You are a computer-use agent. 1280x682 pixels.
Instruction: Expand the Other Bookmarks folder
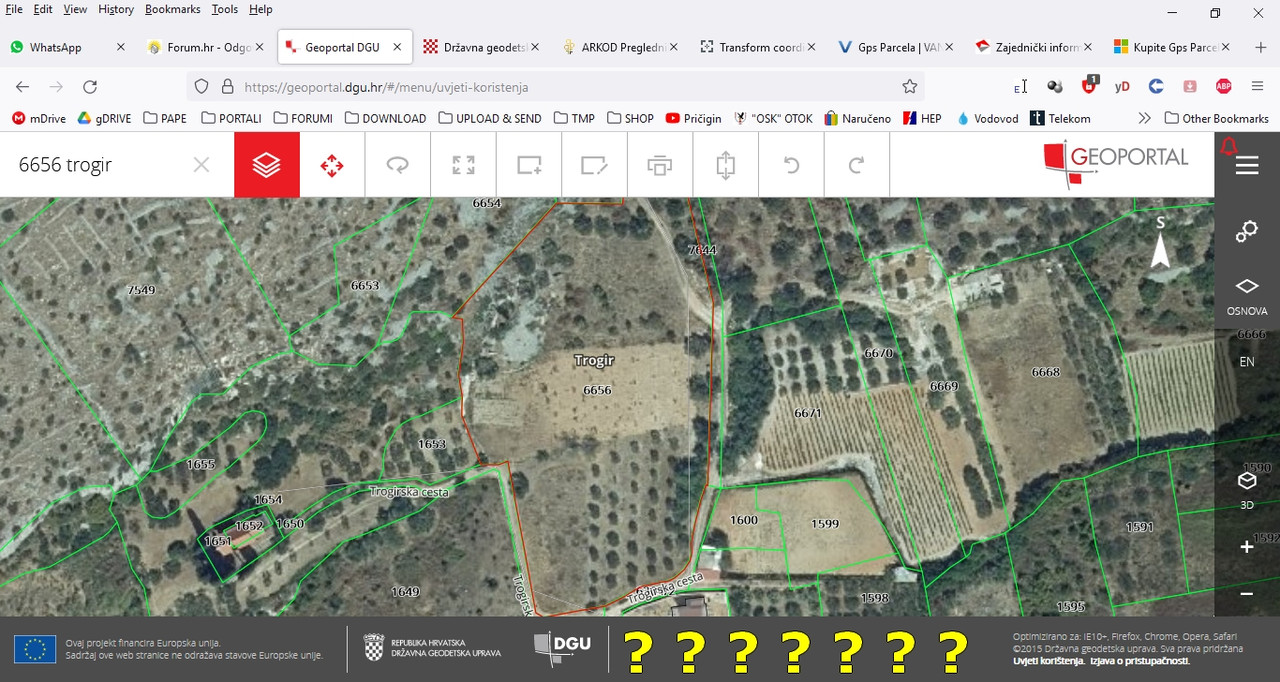pos(1217,118)
